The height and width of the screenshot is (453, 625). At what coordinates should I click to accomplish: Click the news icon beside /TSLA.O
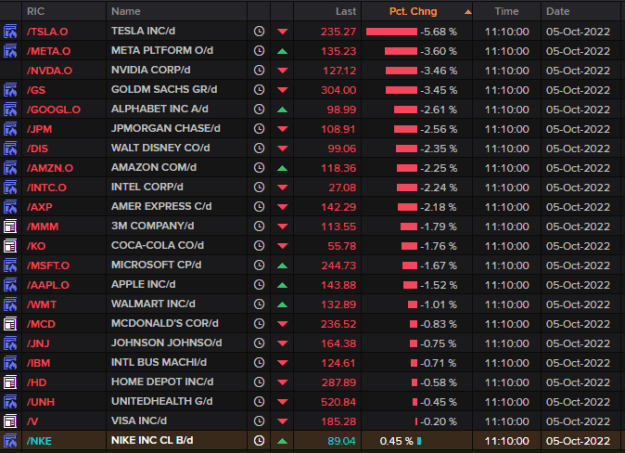click(10, 32)
